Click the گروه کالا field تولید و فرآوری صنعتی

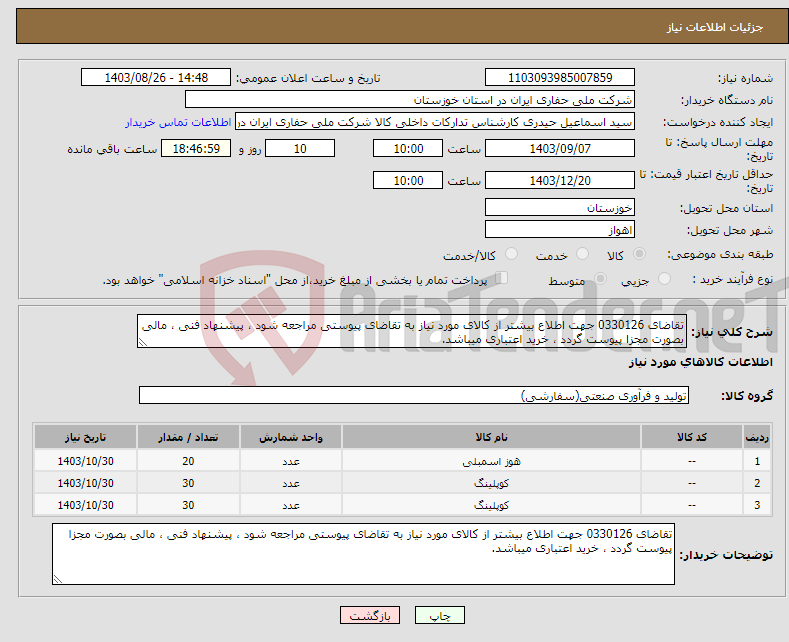coord(414,395)
